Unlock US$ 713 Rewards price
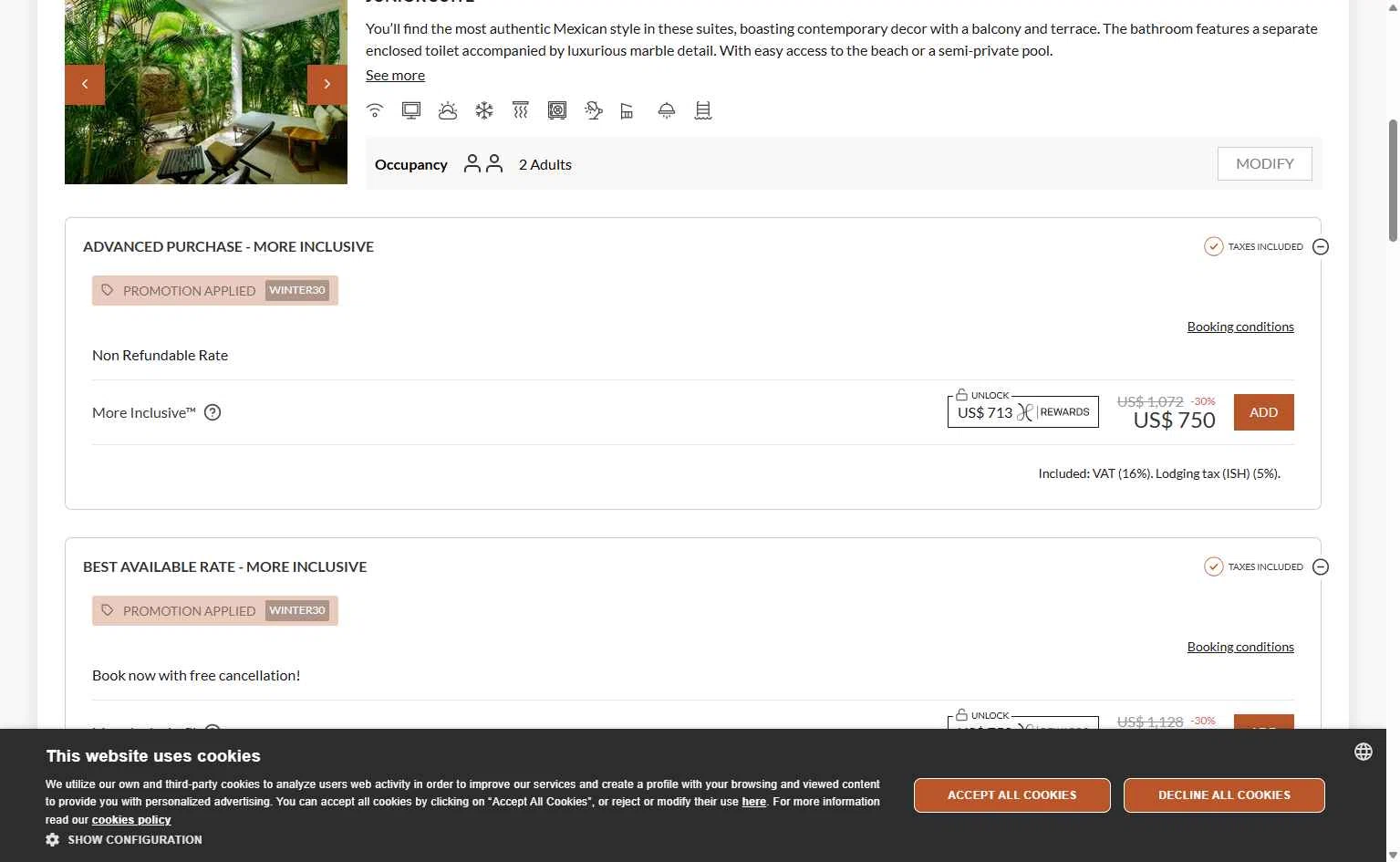The image size is (1400, 862). tap(1023, 411)
